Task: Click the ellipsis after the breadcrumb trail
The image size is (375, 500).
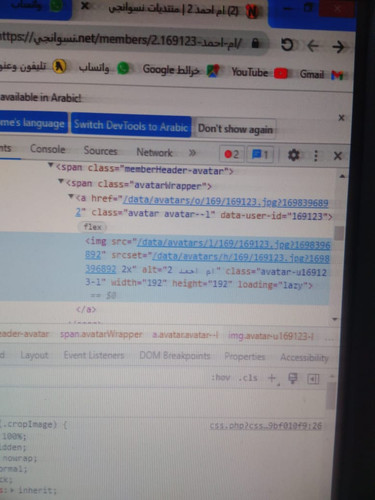Action: tap(329, 338)
